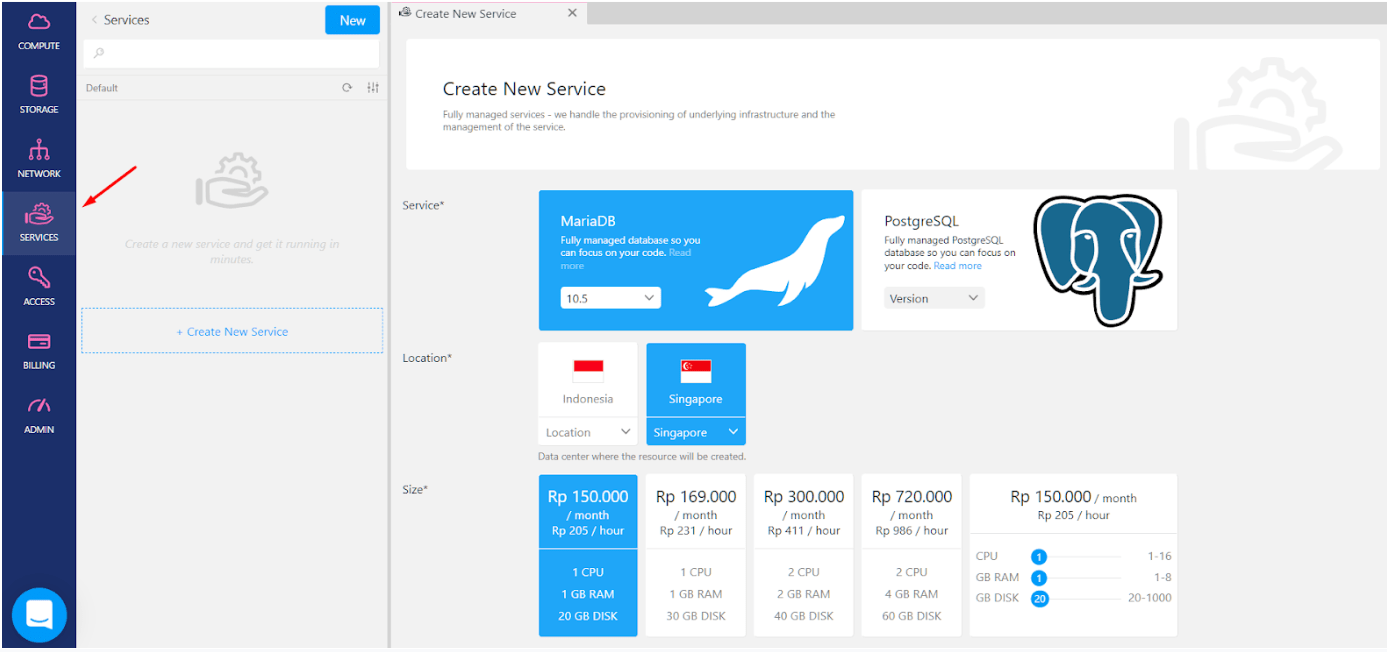This screenshot has height=652, width=1387.
Task: Choose the Rp 300.000 size plan
Action: click(803, 555)
